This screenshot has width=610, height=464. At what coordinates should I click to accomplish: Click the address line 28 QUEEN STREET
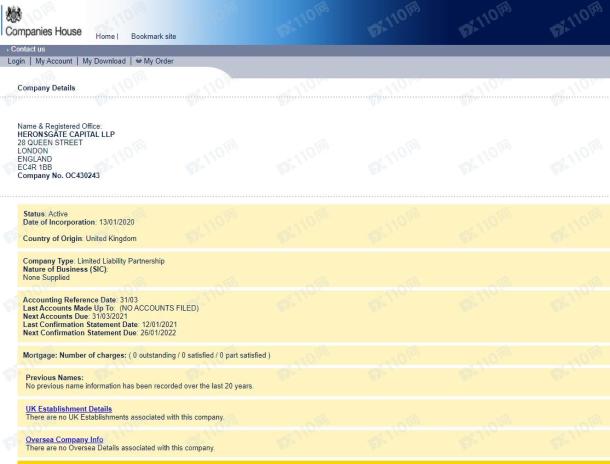click(x=50, y=142)
